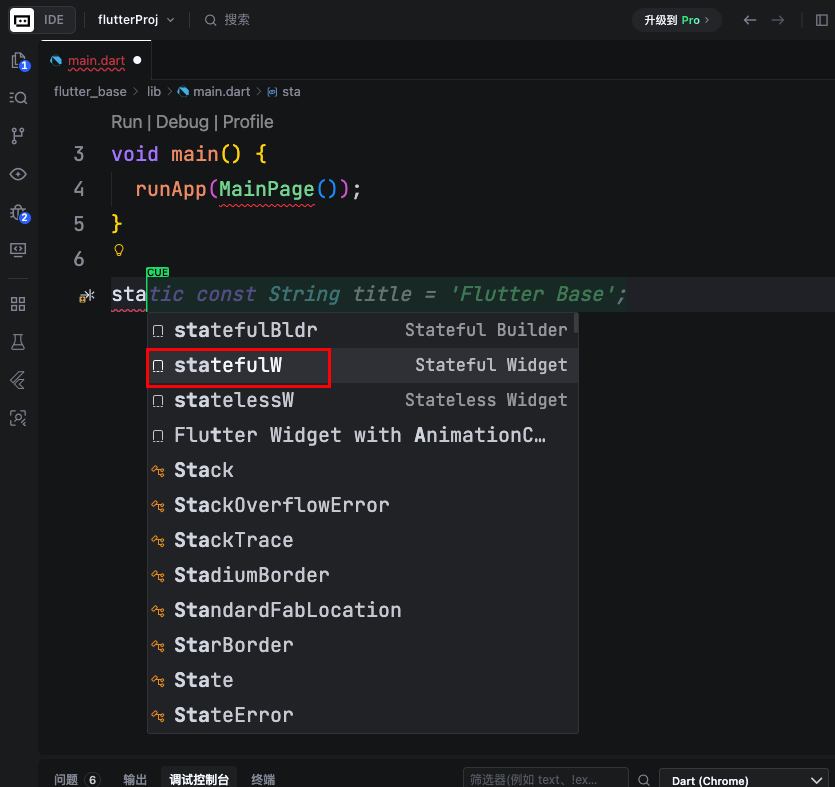Open Run and Debug bug icon
The height and width of the screenshot is (787, 835).
18,212
